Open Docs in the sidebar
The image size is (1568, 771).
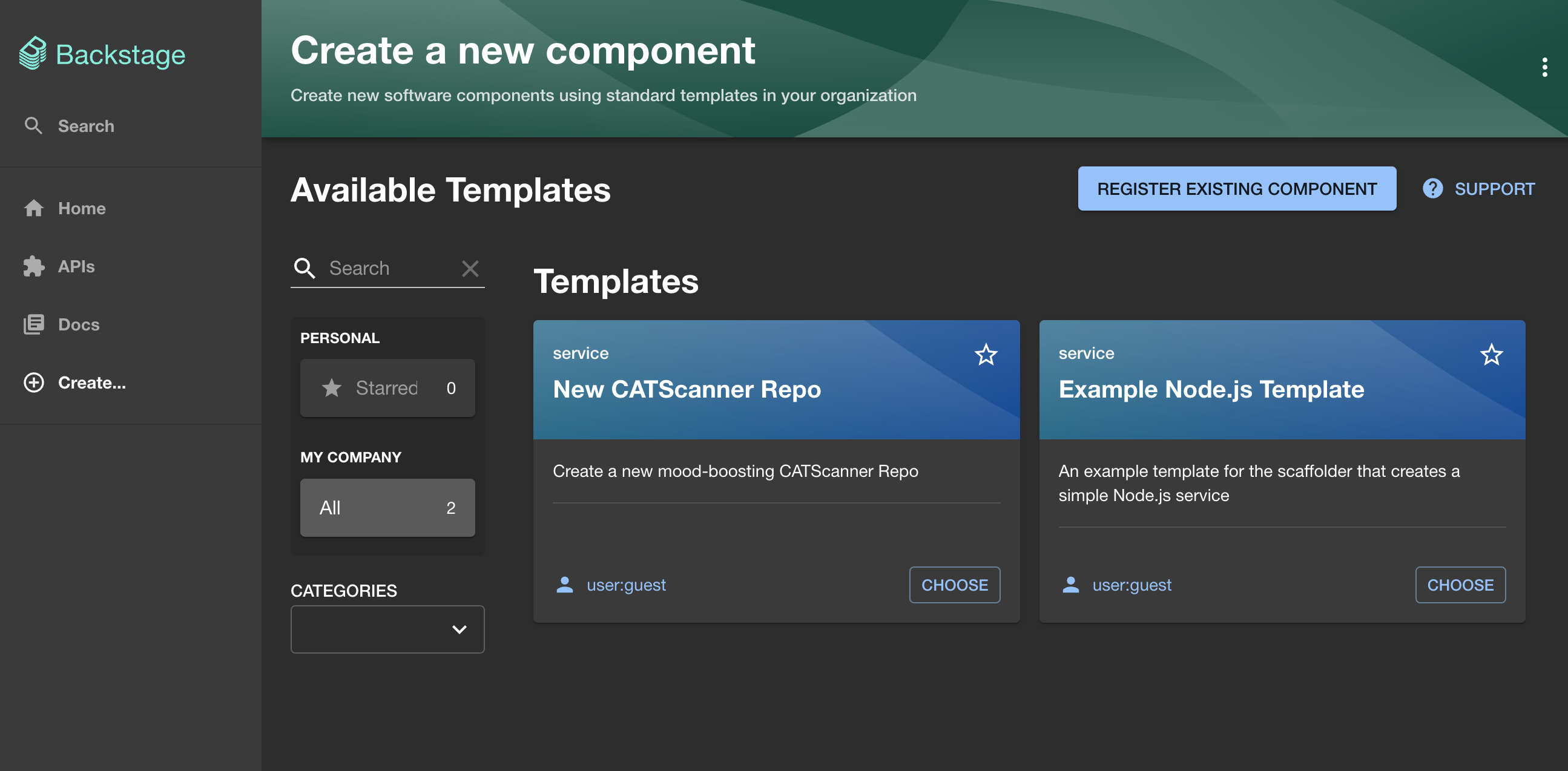click(131, 324)
